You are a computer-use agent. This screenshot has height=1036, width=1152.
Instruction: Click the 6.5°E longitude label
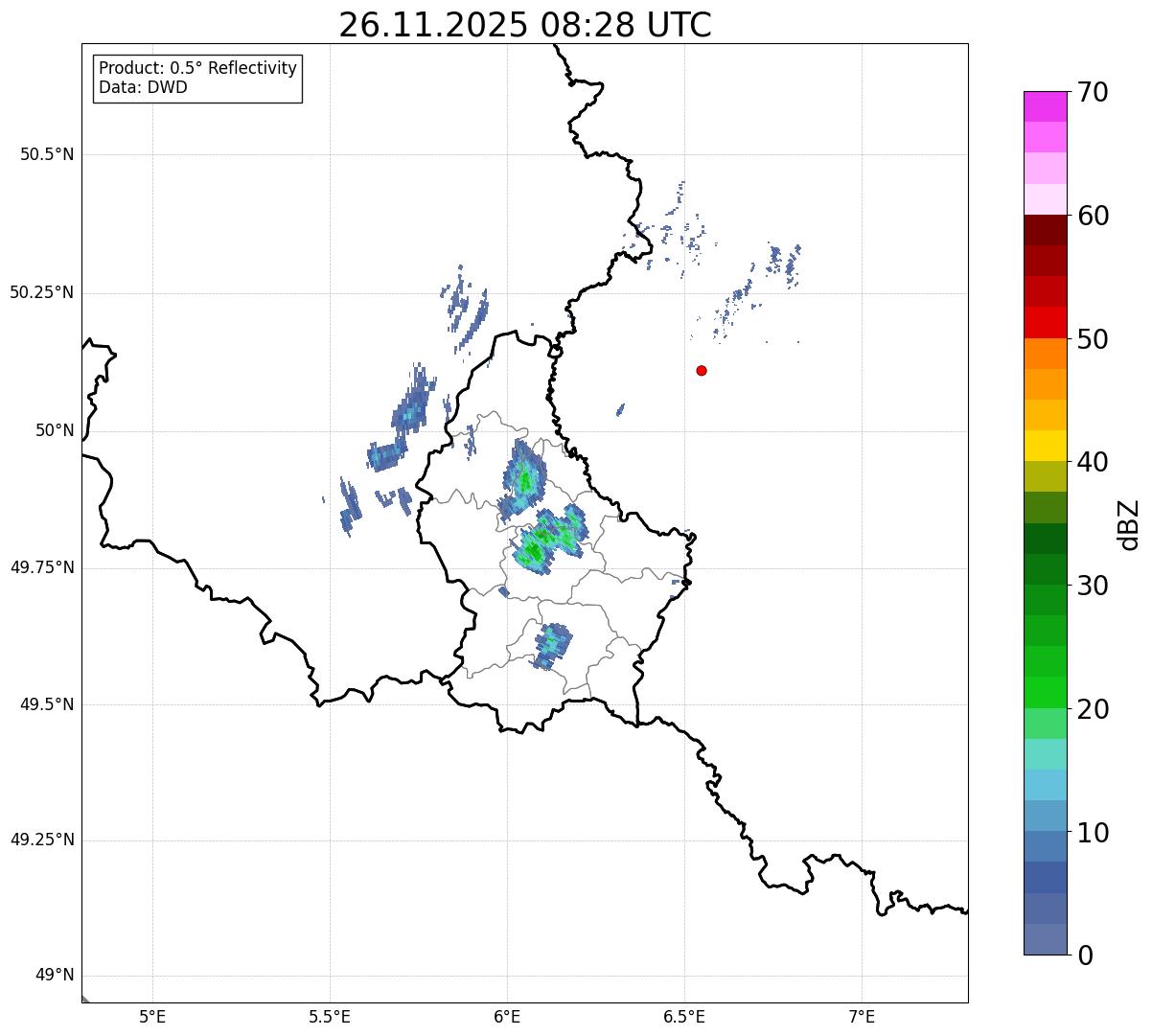(684, 1017)
